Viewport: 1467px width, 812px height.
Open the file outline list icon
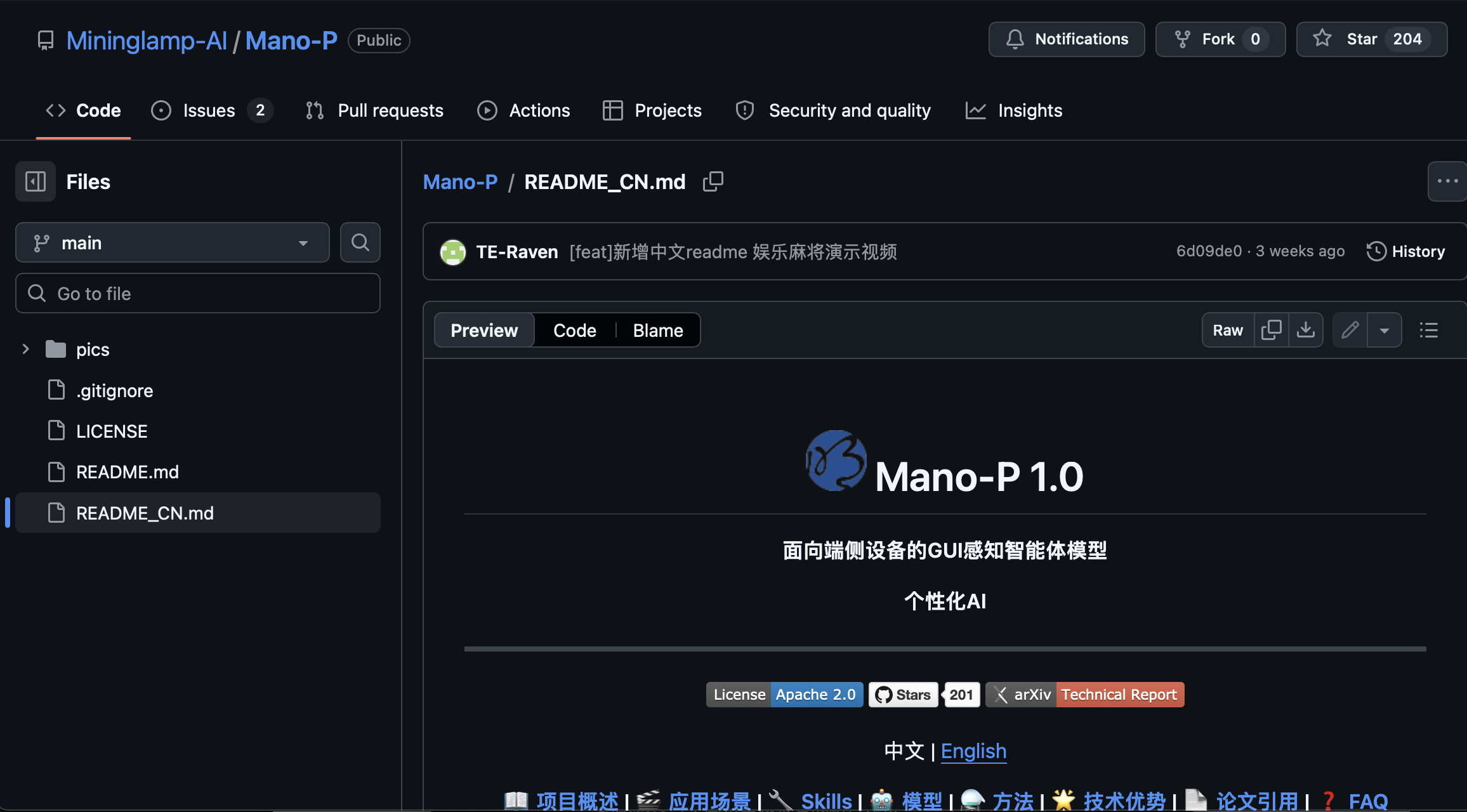click(x=1428, y=330)
